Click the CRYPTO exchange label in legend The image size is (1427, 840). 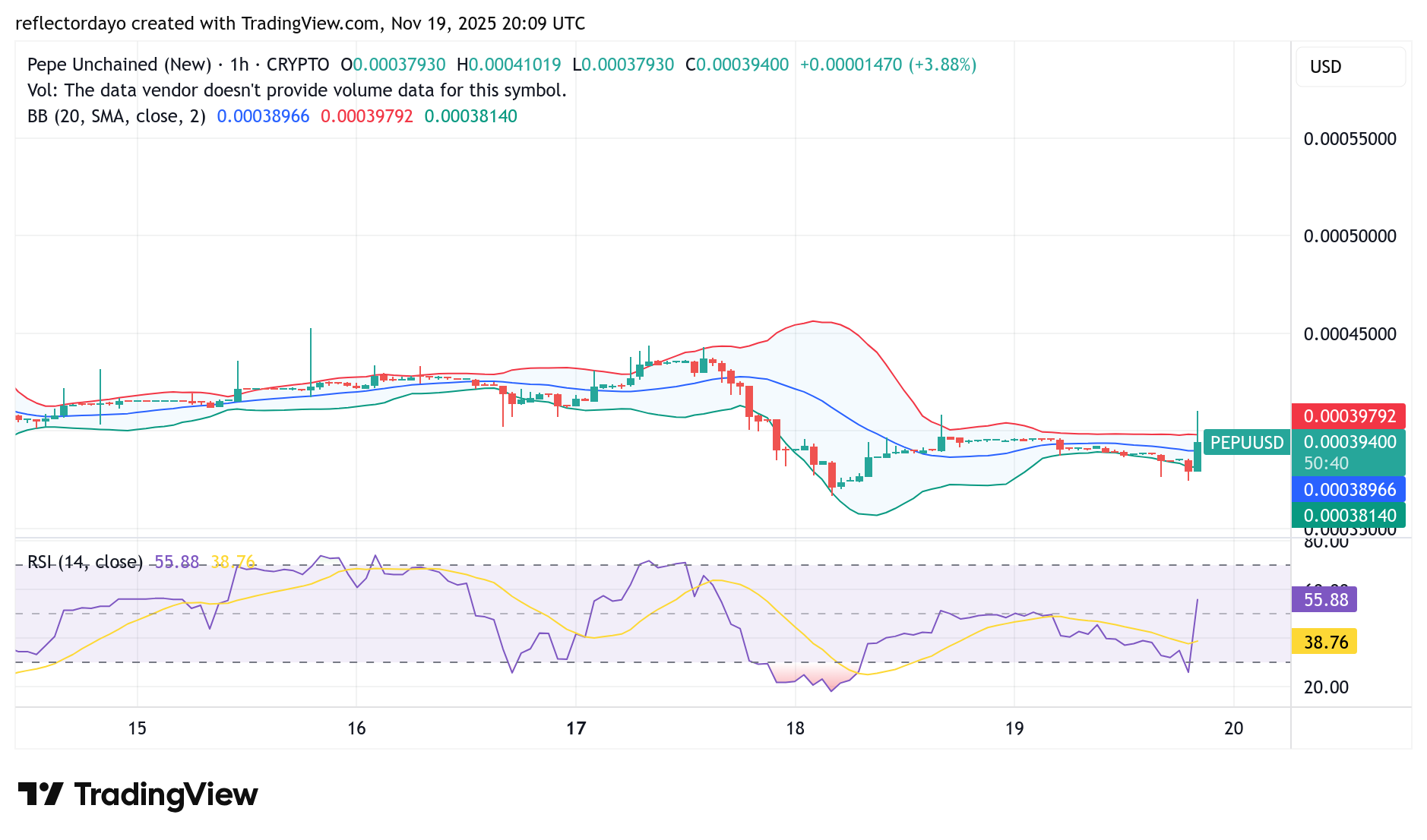point(298,65)
